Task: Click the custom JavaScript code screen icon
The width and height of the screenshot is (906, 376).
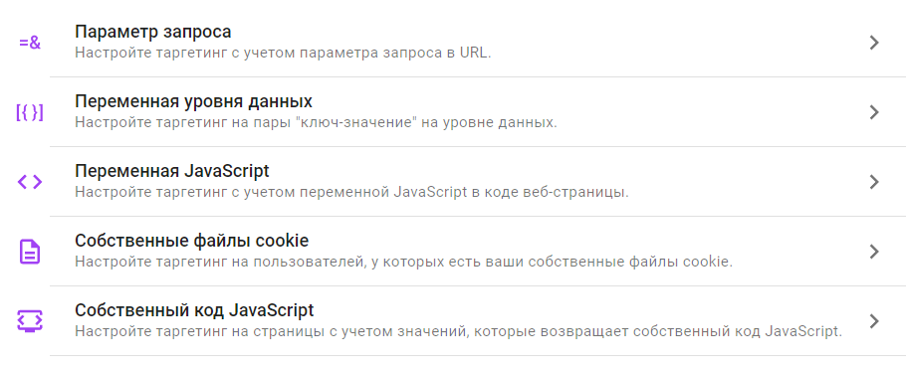Action: (x=29, y=321)
